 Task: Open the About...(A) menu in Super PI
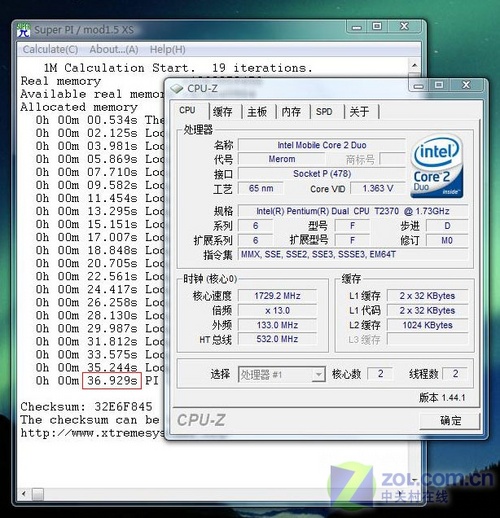pyautogui.click(x=114, y=49)
